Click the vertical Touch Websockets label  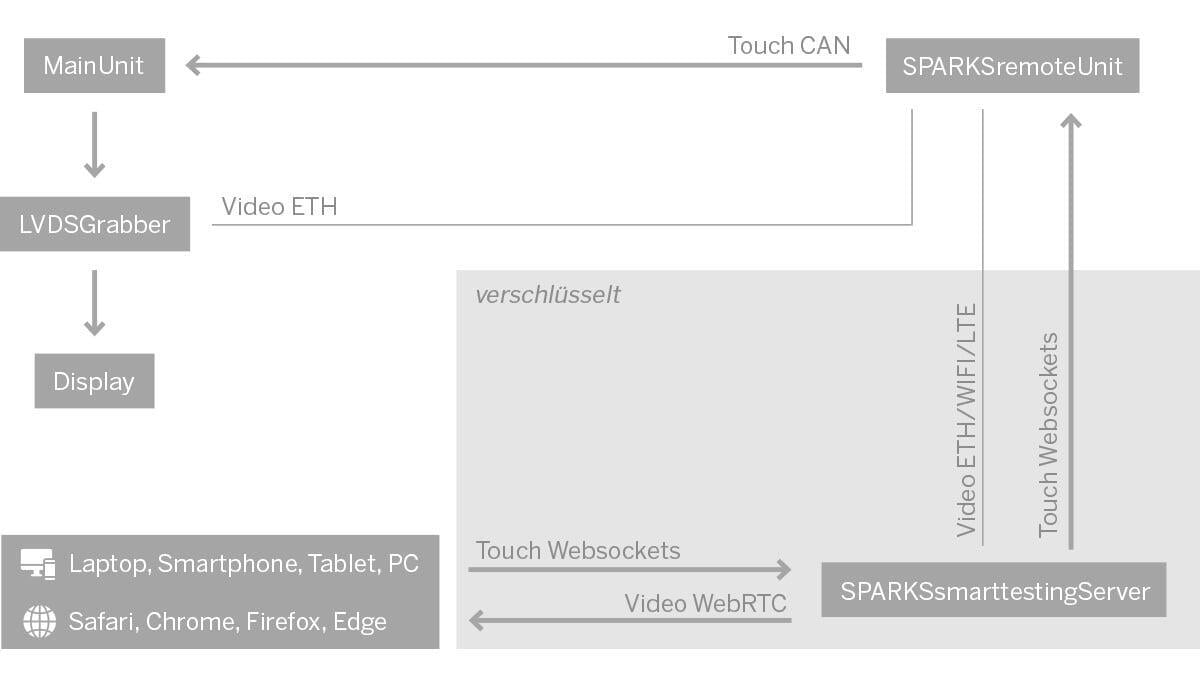(x=1048, y=435)
